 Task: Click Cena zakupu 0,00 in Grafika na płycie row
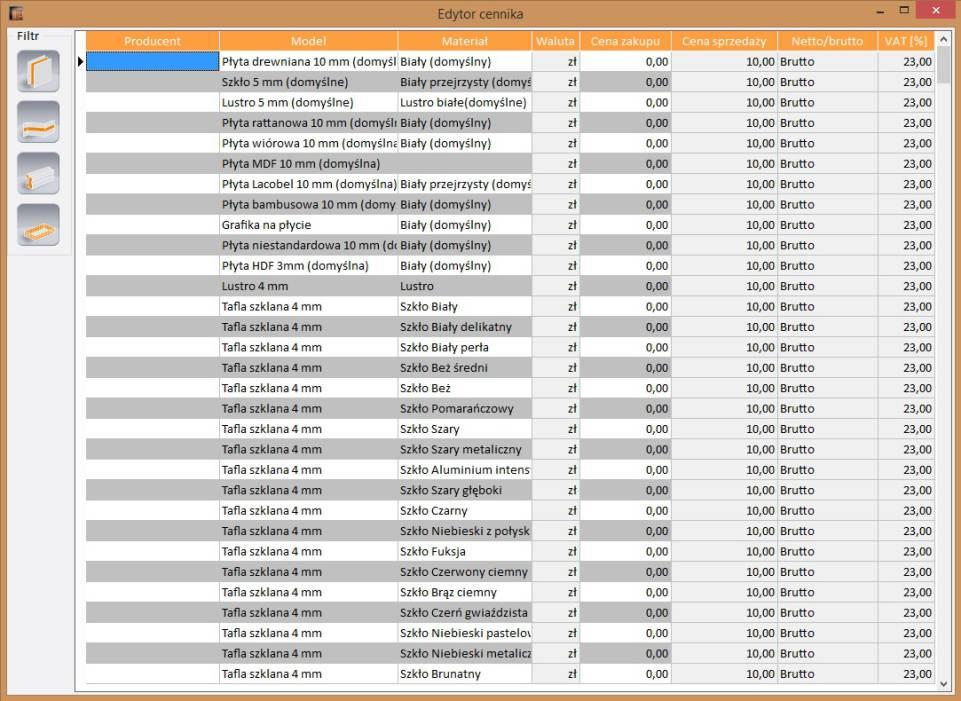pos(625,225)
